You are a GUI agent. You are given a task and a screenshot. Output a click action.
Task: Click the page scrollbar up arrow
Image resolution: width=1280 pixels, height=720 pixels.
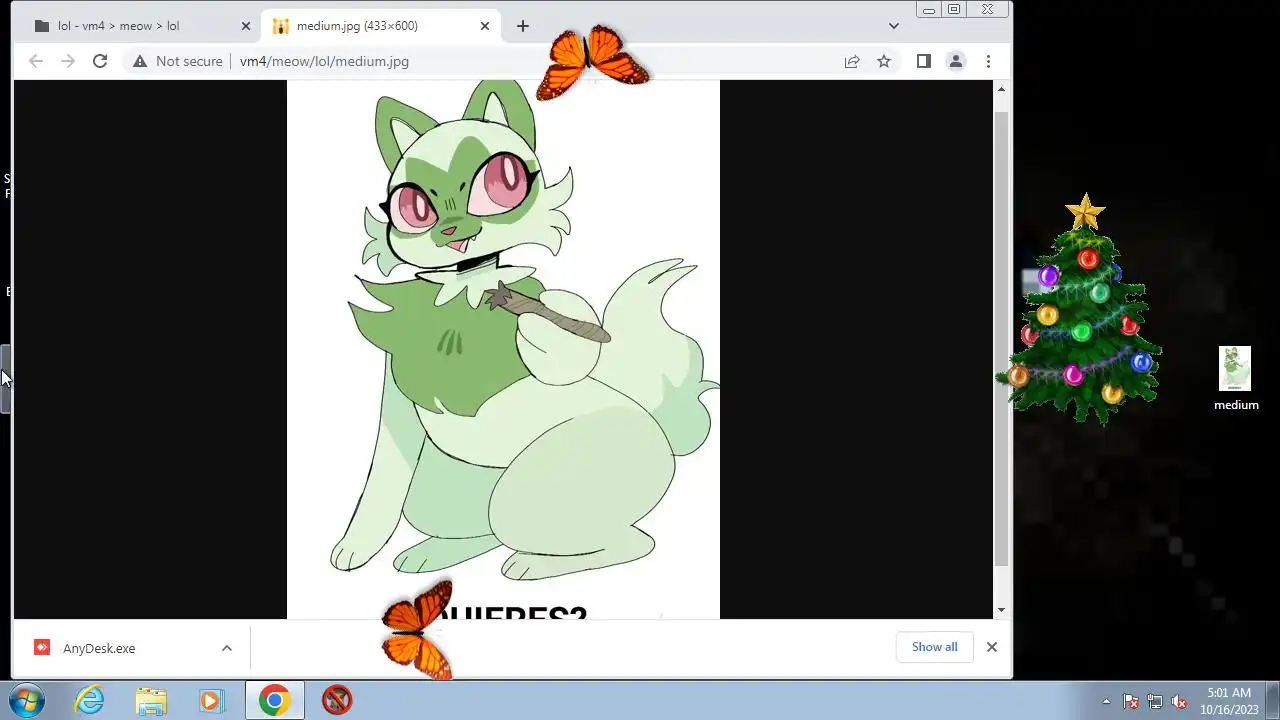pos(1002,90)
